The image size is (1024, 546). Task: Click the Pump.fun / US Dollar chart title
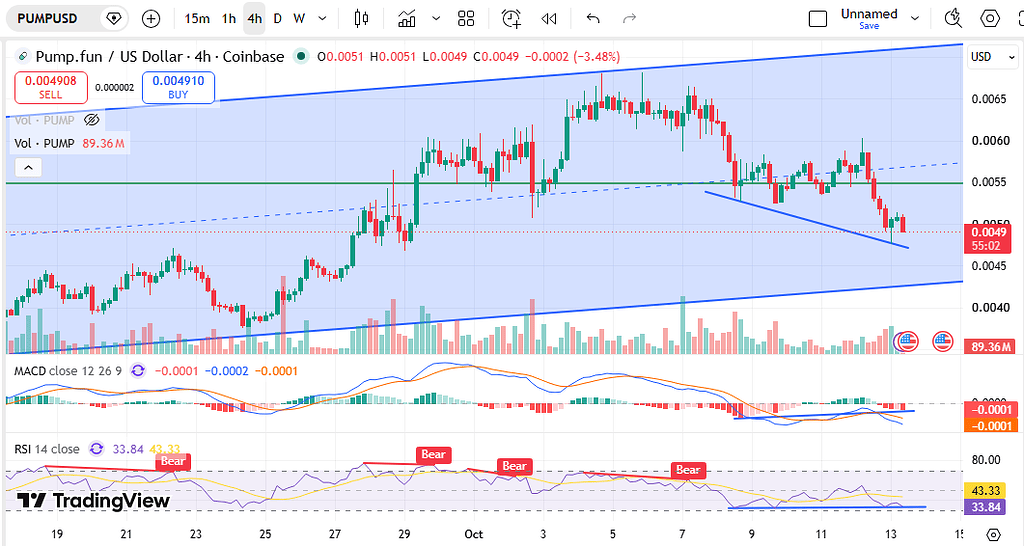coord(159,57)
